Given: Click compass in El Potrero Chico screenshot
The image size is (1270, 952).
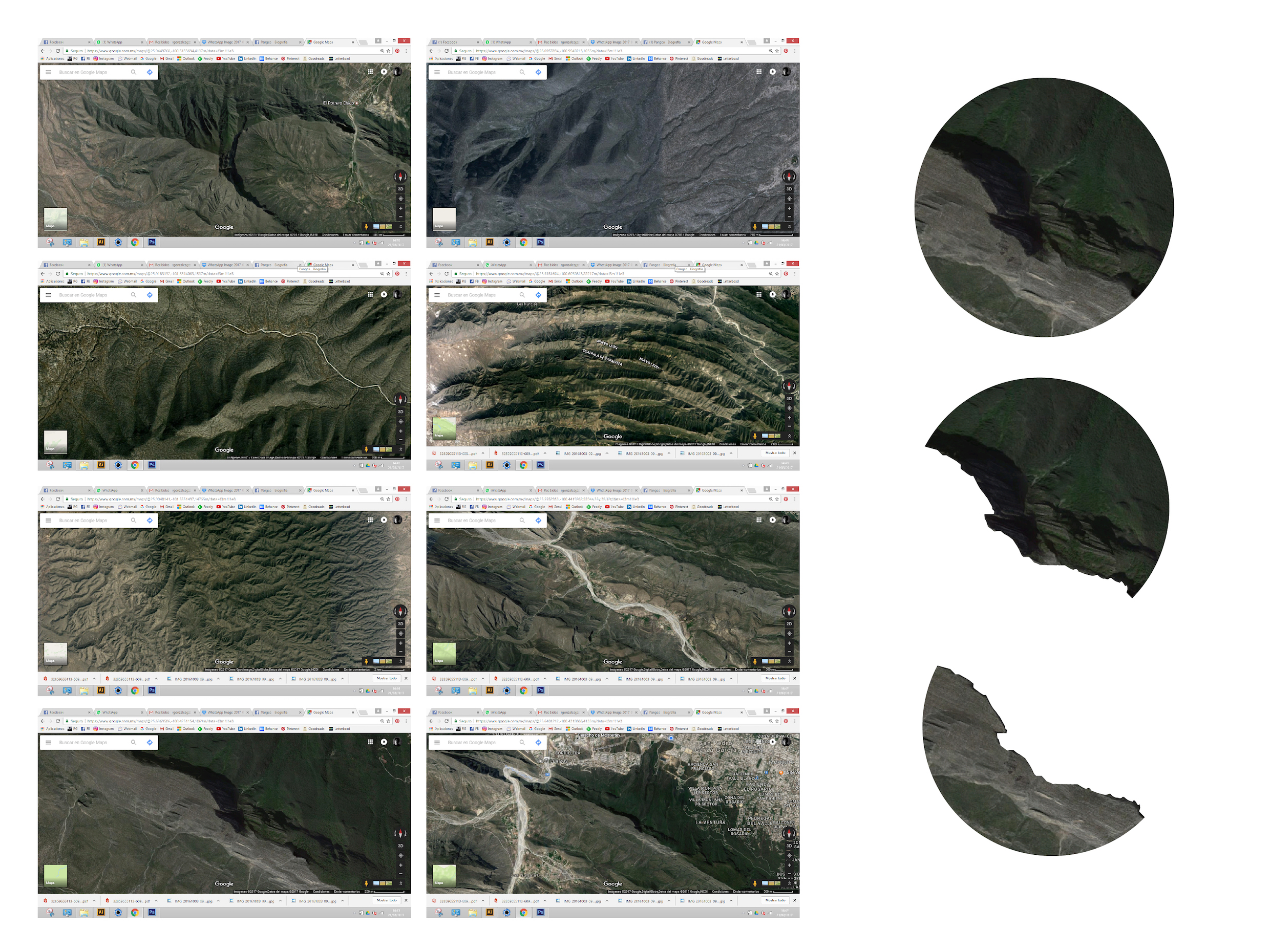Looking at the screenshot, I should (400, 177).
